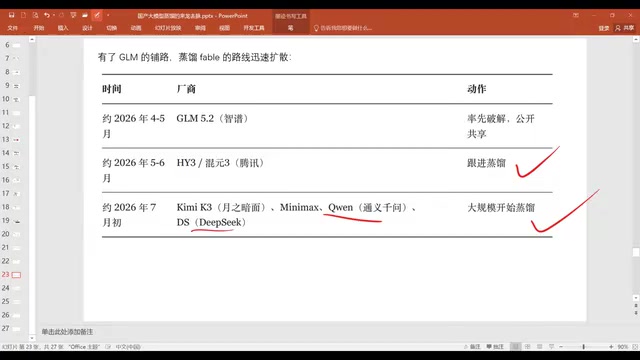Open the 文件 (File) menu
The height and width of the screenshot is (360, 640).
pos(13,28)
